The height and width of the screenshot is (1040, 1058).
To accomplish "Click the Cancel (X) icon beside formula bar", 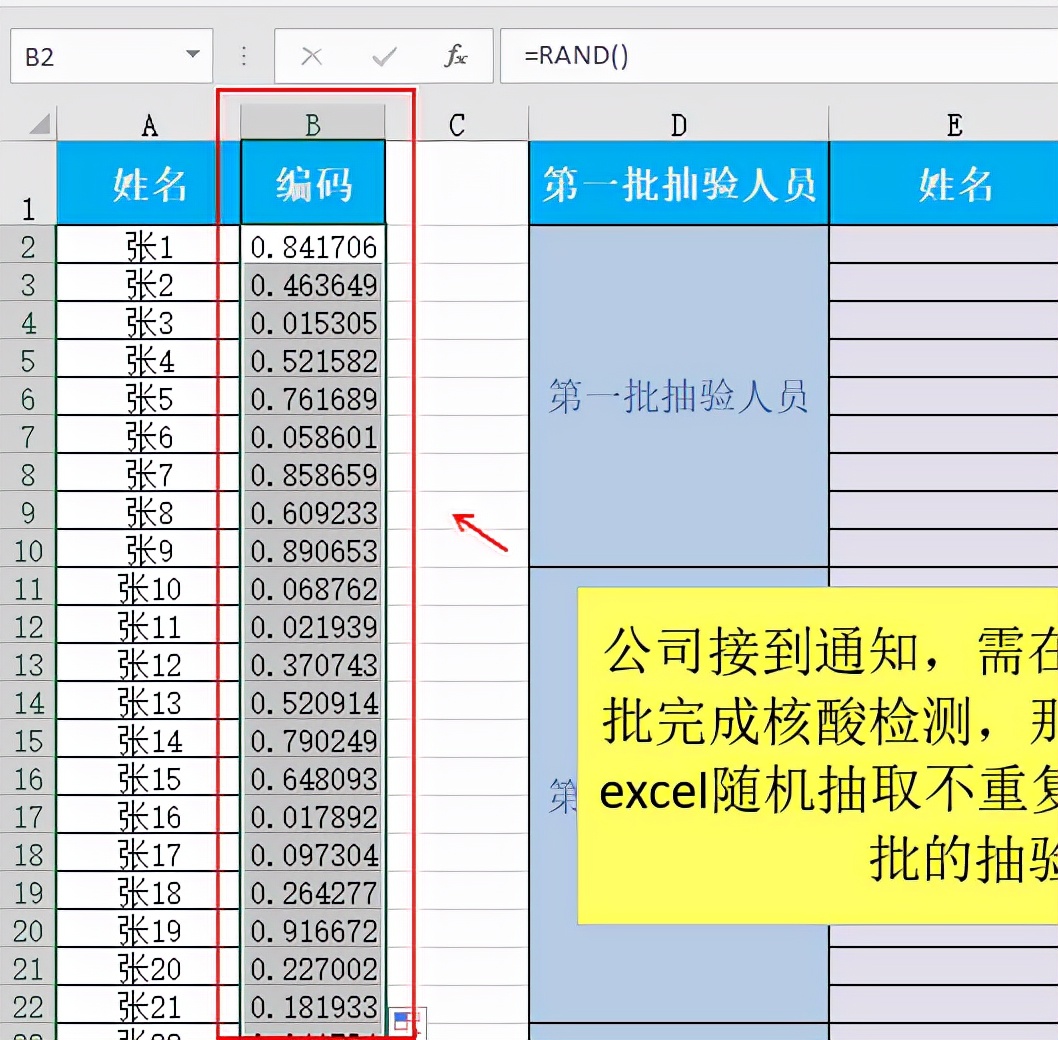I will coord(312,56).
